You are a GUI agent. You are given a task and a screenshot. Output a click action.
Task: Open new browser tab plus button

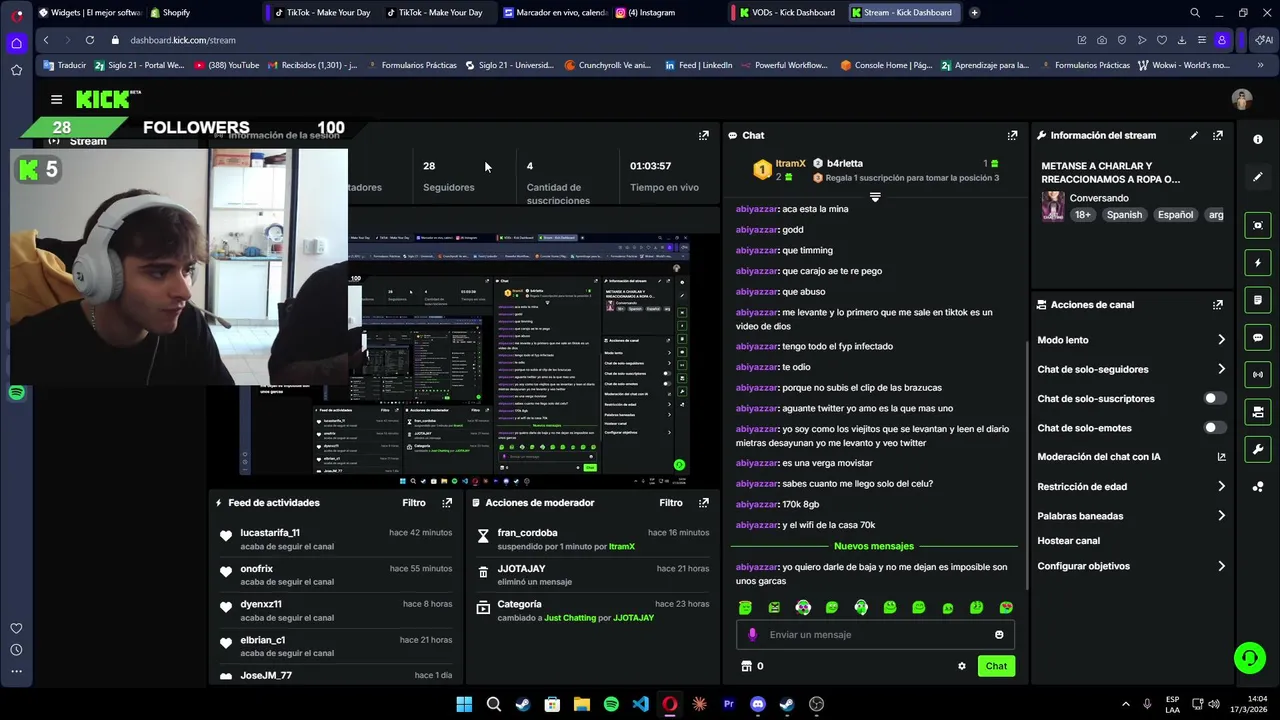(x=974, y=13)
